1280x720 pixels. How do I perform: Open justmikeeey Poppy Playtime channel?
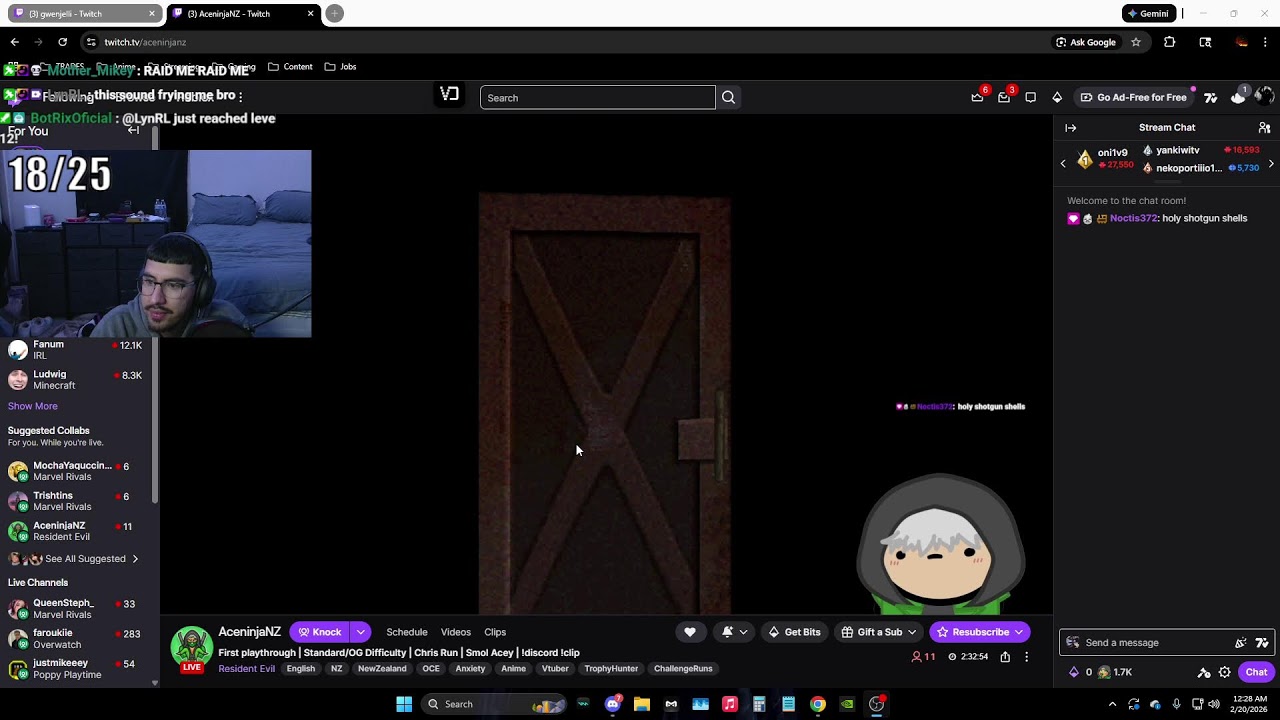pyautogui.click(x=78, y=669)
